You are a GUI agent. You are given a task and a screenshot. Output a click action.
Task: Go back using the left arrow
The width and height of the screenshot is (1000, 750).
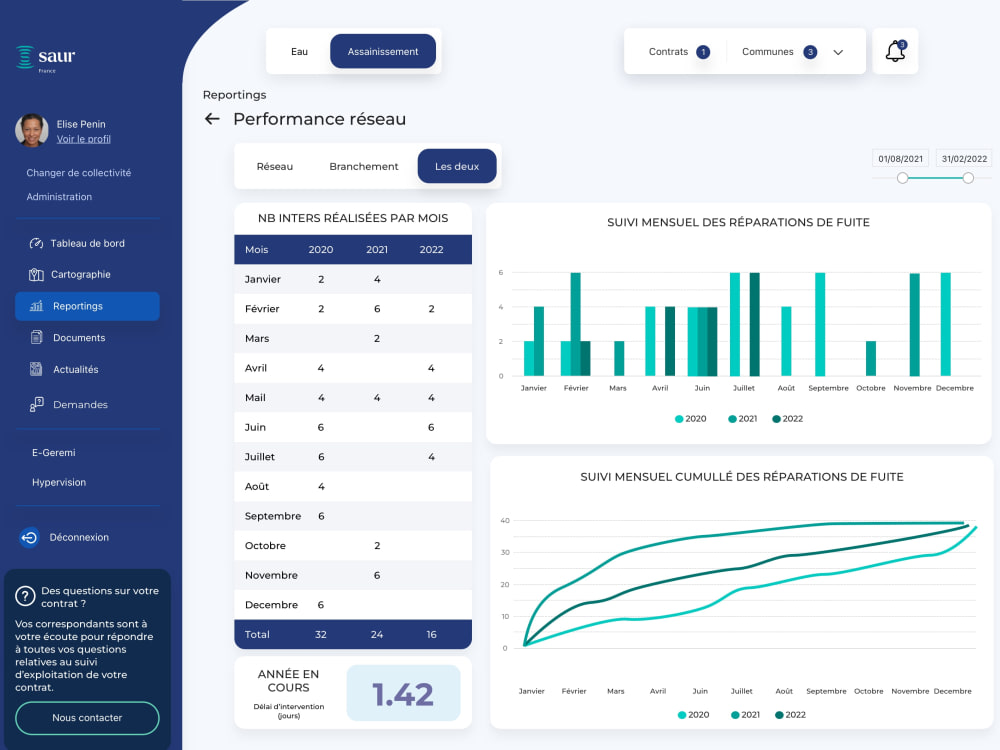pos(212,119)
